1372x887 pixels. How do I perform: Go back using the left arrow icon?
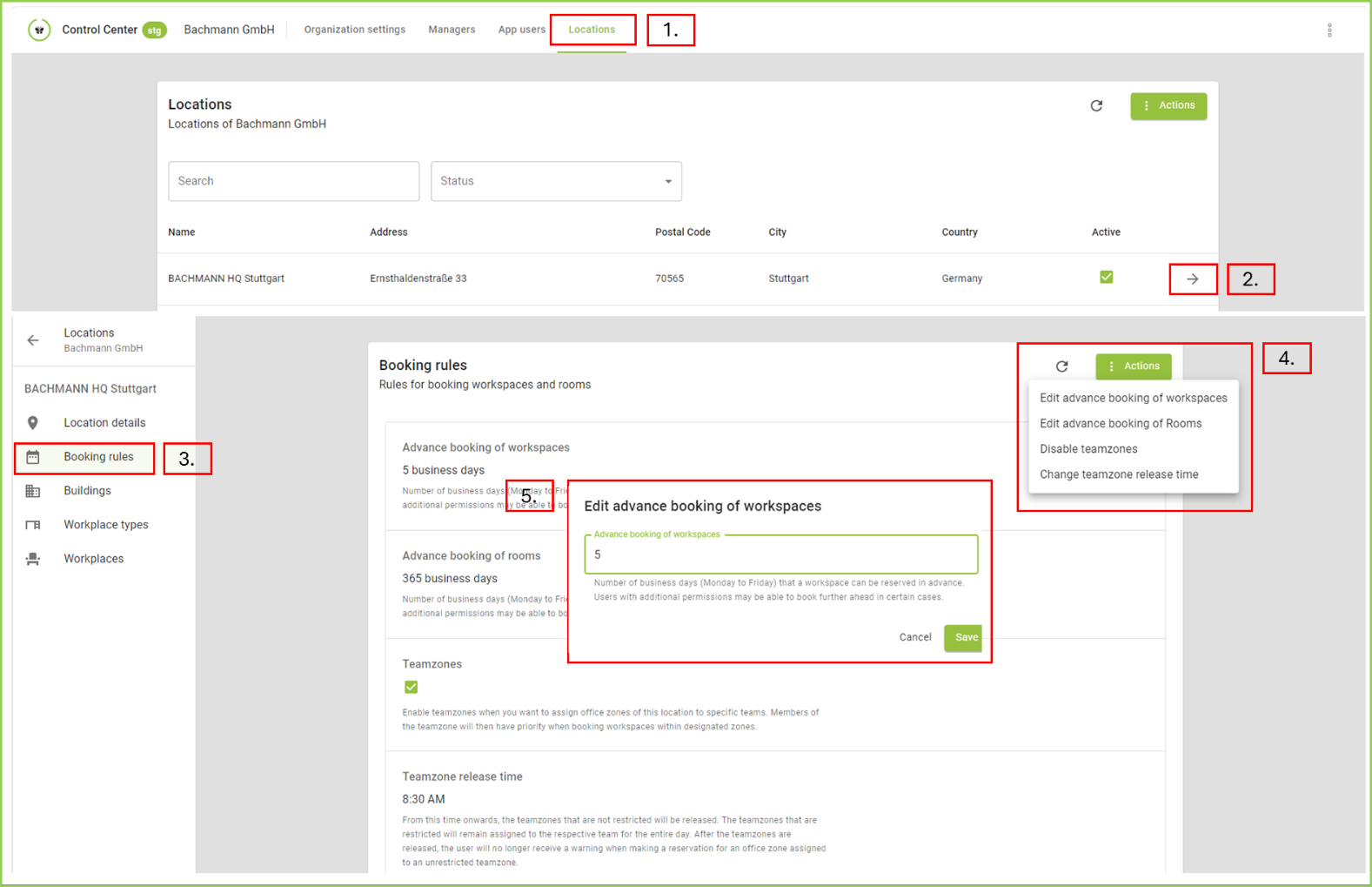[33, 340]
